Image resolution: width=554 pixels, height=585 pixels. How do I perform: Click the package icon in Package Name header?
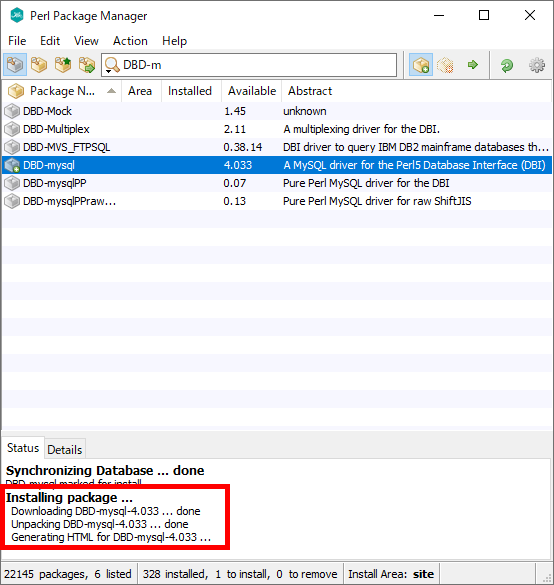[x=16, y=91]
